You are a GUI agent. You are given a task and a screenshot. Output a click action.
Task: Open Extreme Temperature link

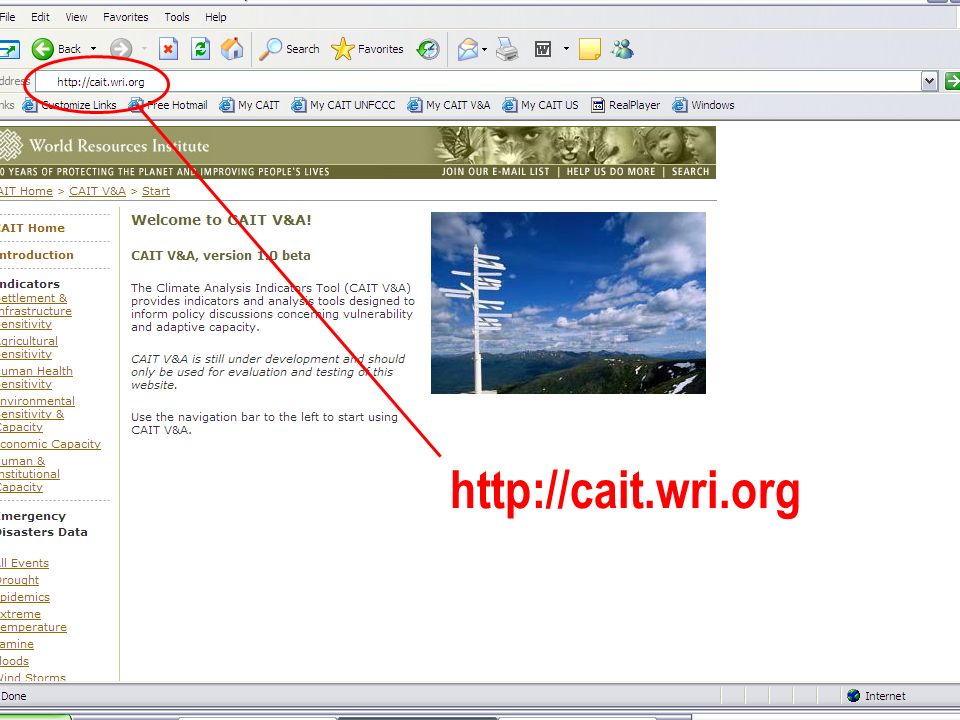33,620
